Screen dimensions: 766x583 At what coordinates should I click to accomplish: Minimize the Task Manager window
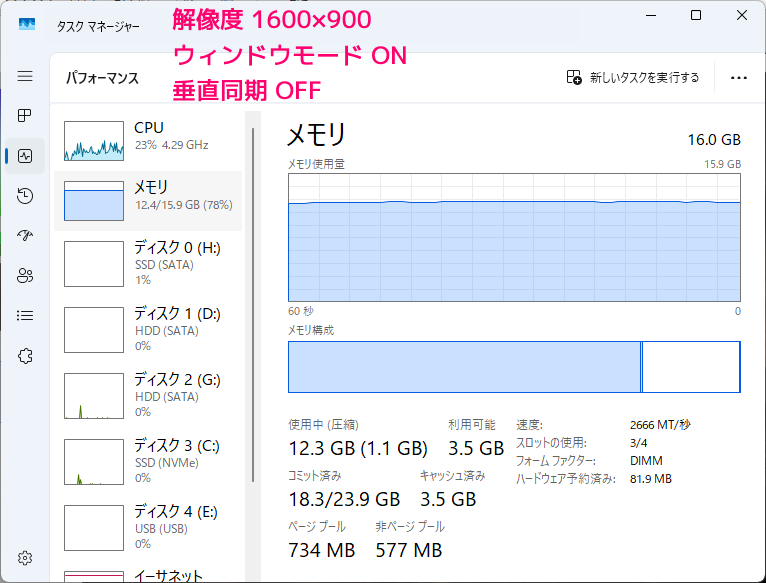(651, 16)
